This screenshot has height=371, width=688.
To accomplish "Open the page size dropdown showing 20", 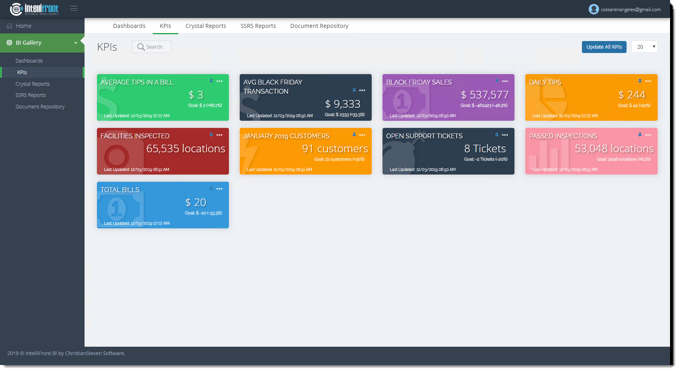I will click(645, 47).
